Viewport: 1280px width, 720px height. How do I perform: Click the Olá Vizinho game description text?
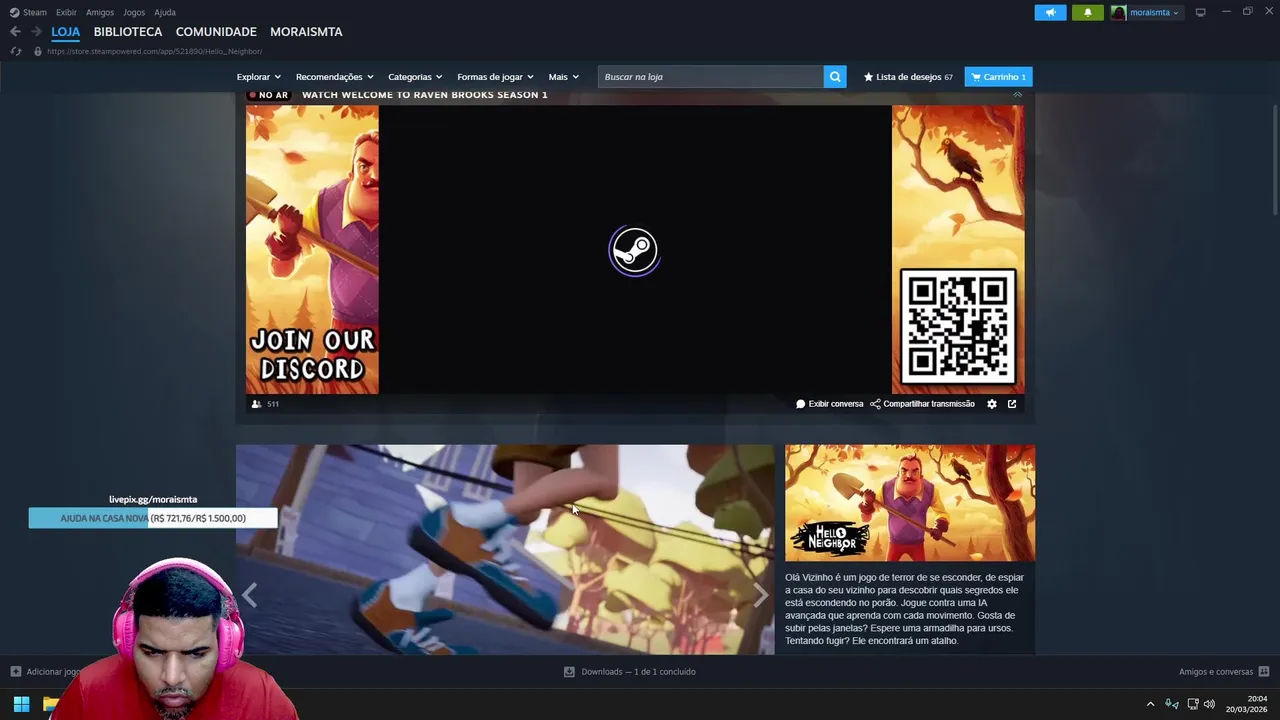(903, 609)
